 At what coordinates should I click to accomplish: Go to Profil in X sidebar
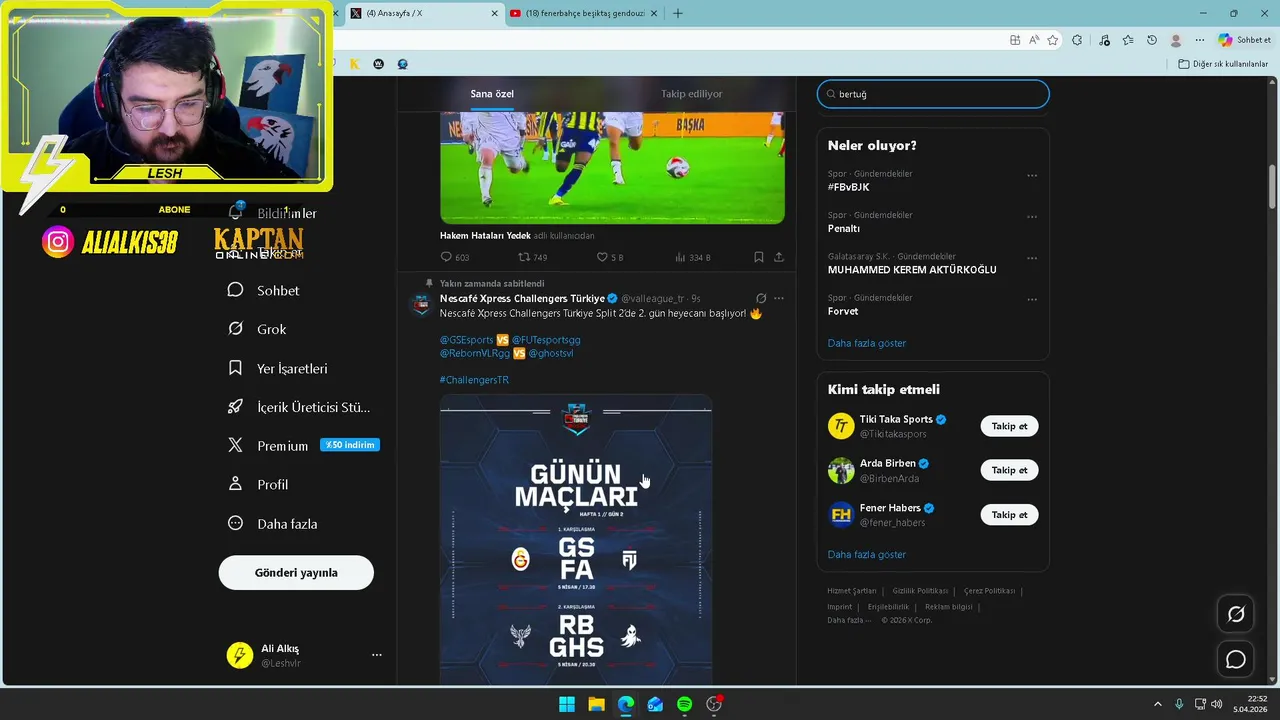(x=258, y=484)
